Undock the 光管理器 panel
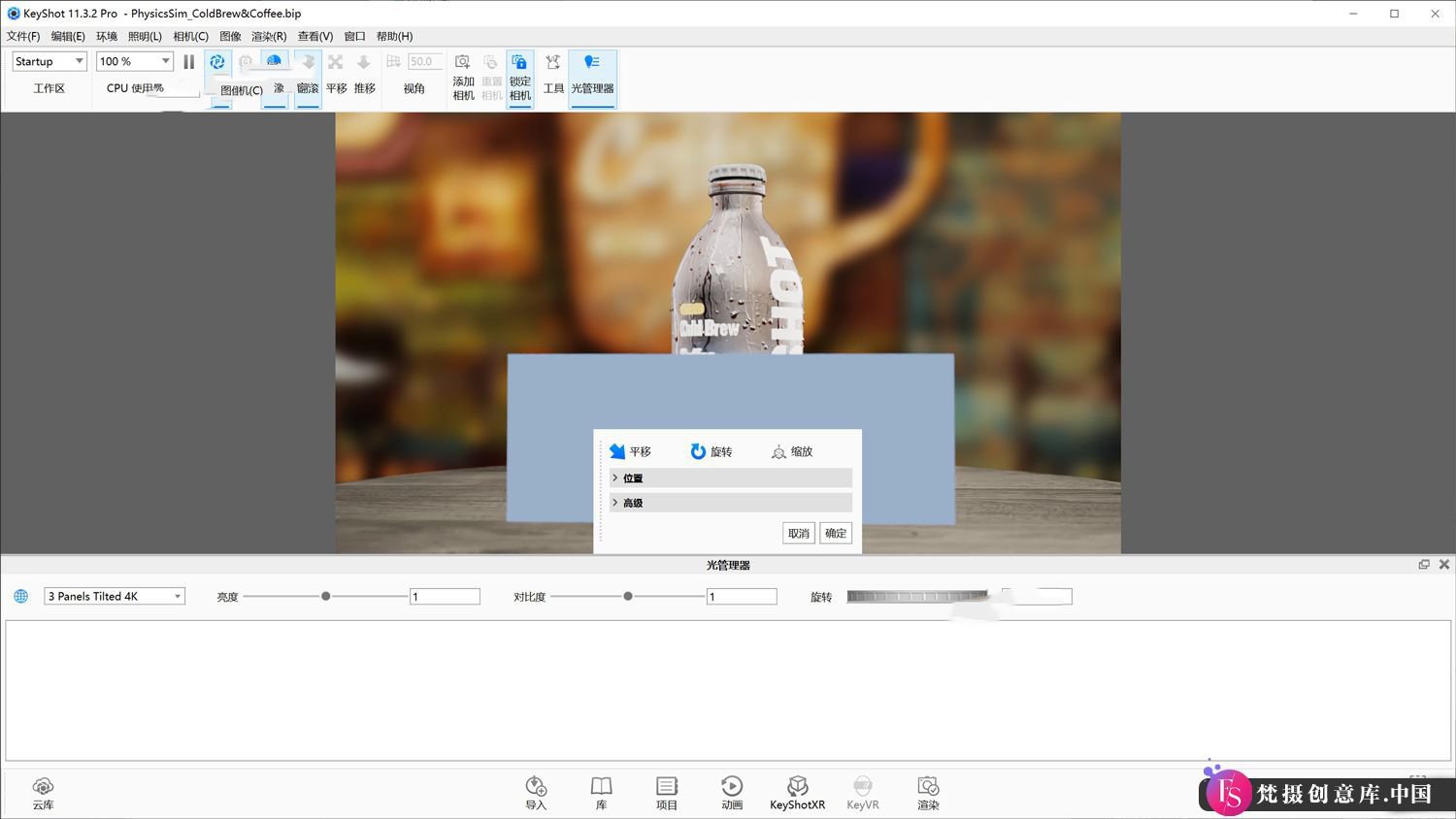Image resolution: width=1456 pixels, height=819 pixels. click(x=1424, y=564)
